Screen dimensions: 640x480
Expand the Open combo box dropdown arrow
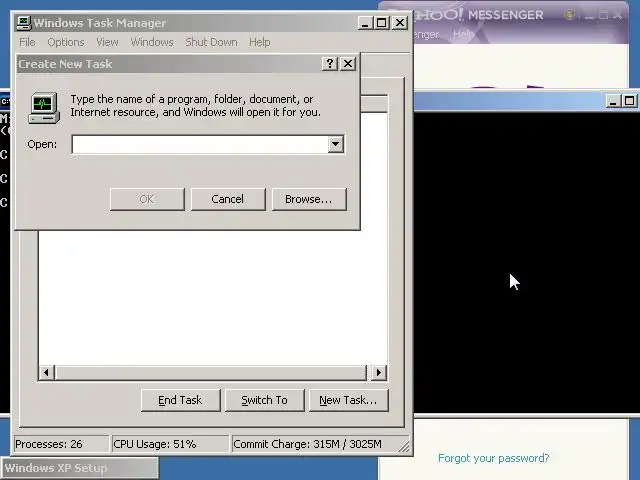click(x=336, y=144)
